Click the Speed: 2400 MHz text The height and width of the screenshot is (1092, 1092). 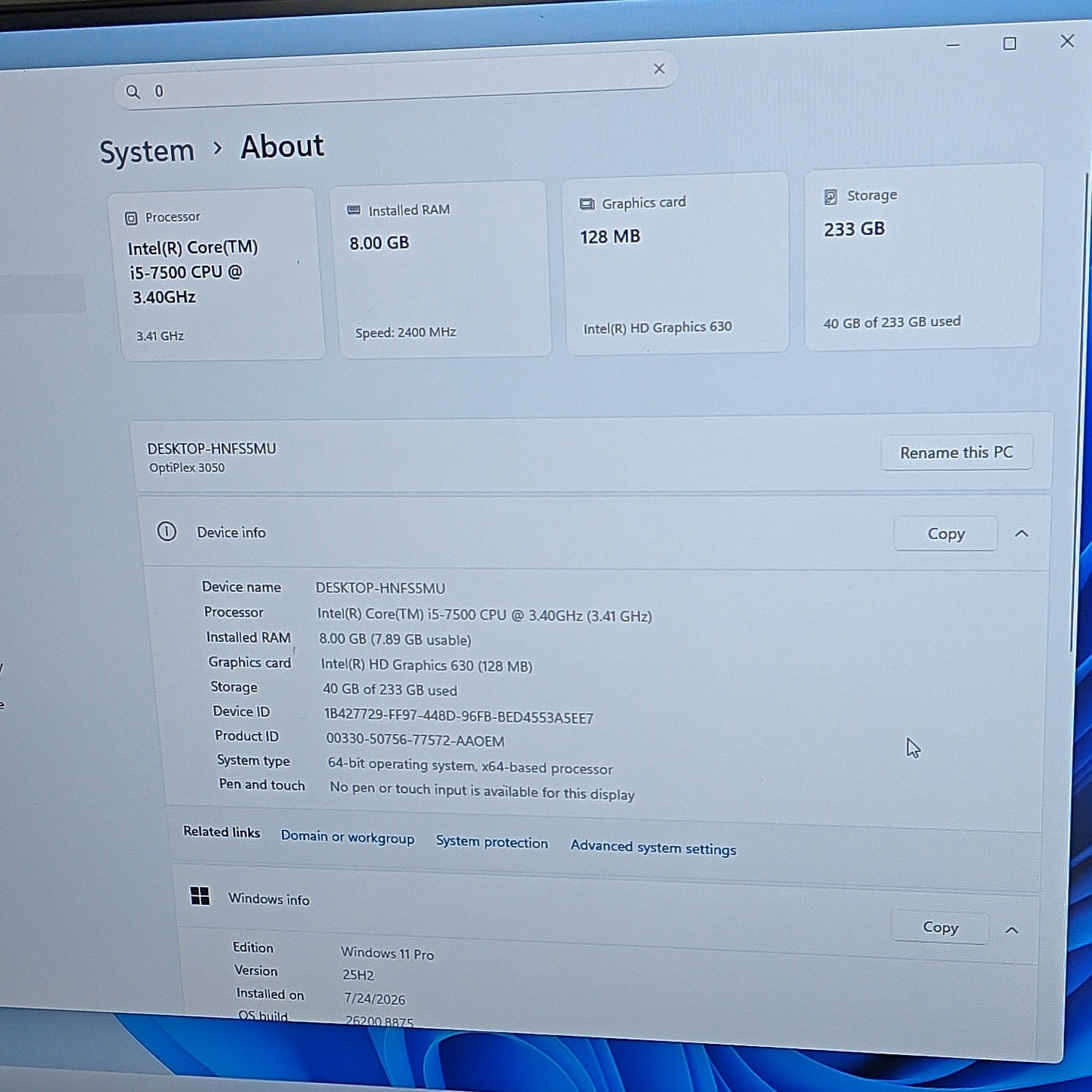[x=405, y=333]
